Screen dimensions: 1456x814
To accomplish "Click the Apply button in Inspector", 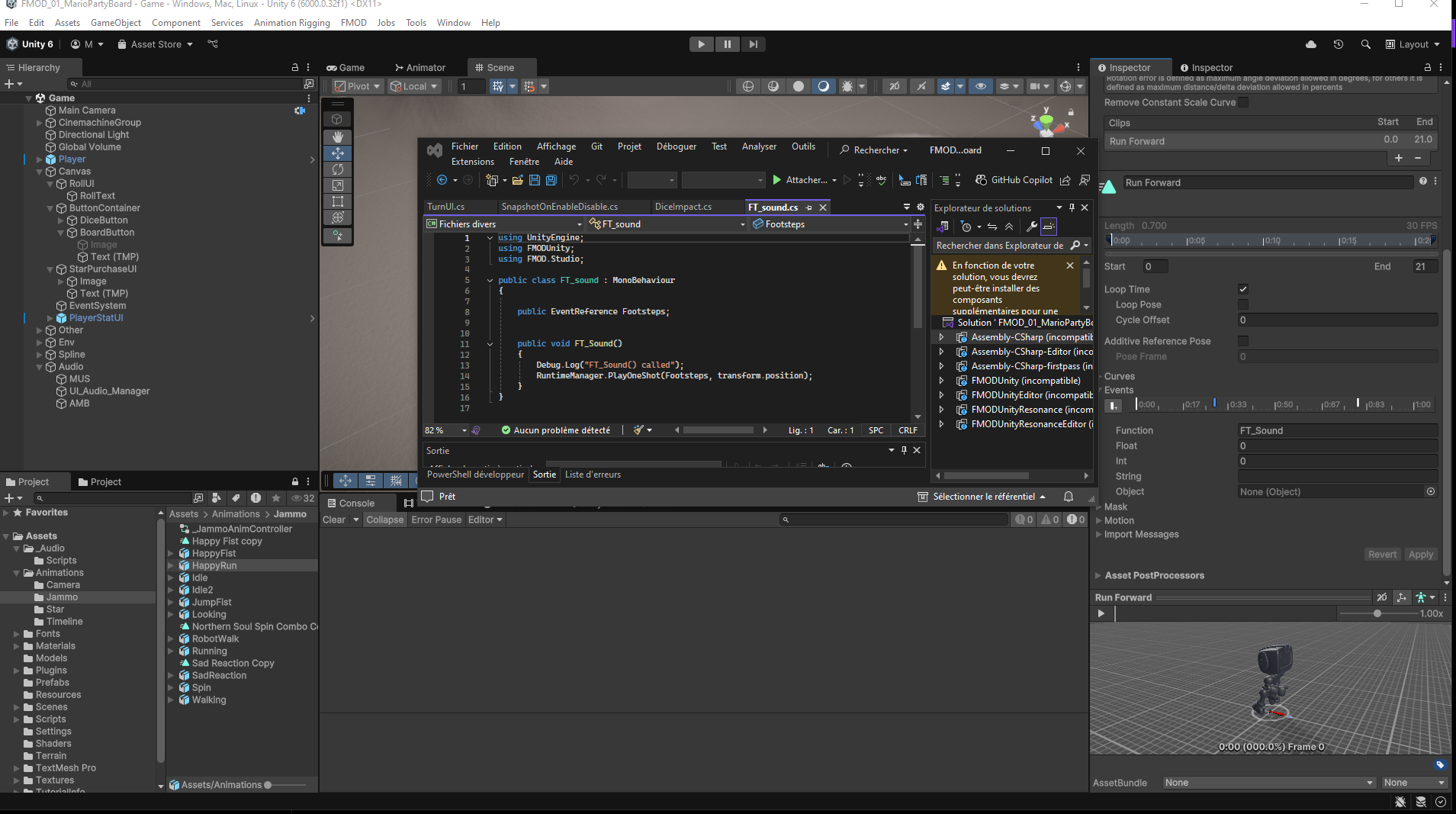I will [1420, 555].
